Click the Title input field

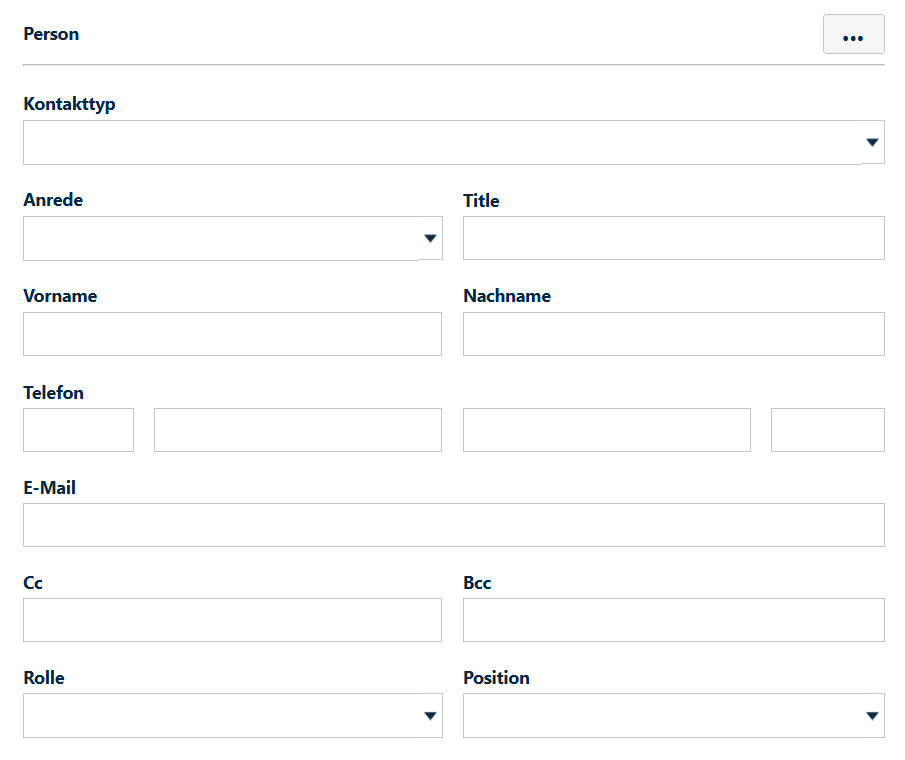click(x=674, y=238)
